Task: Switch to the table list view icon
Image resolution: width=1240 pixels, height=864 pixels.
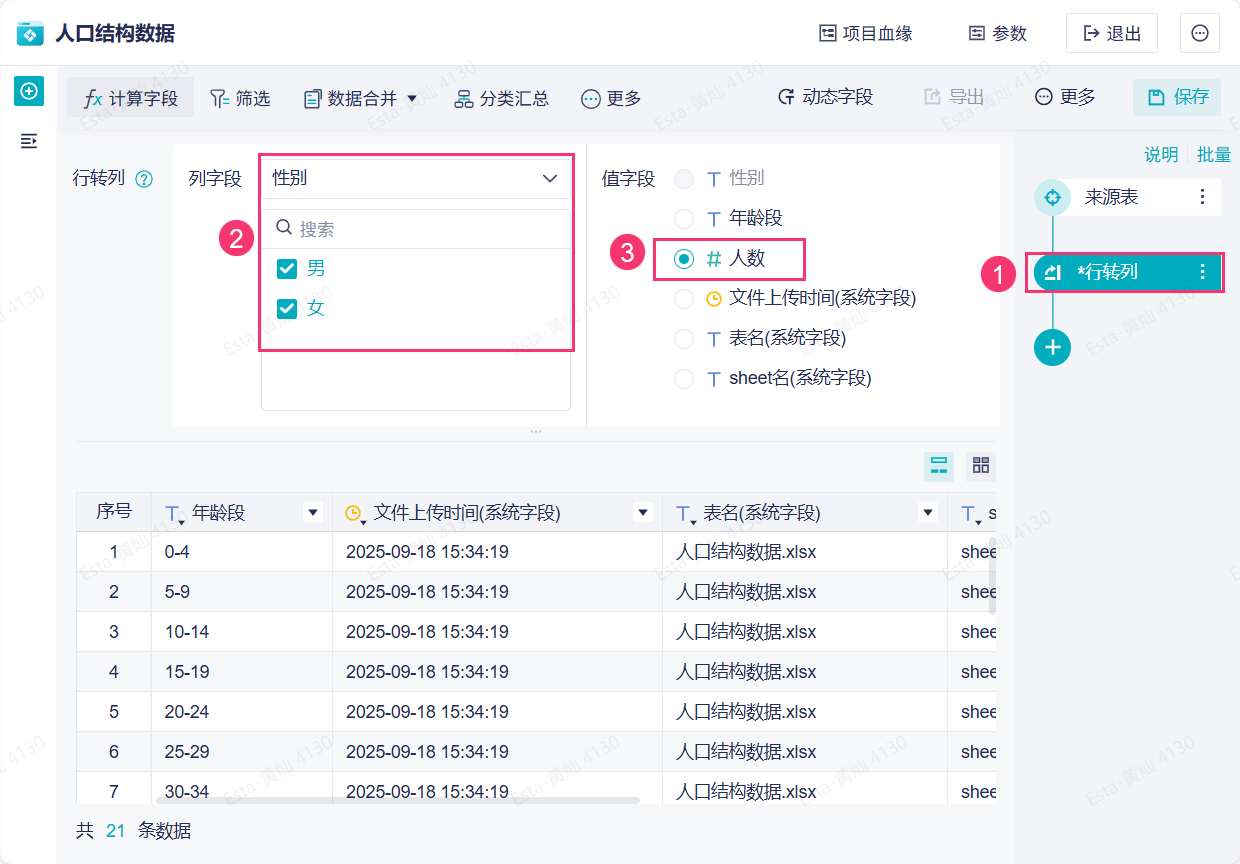Action: point(939,465)
